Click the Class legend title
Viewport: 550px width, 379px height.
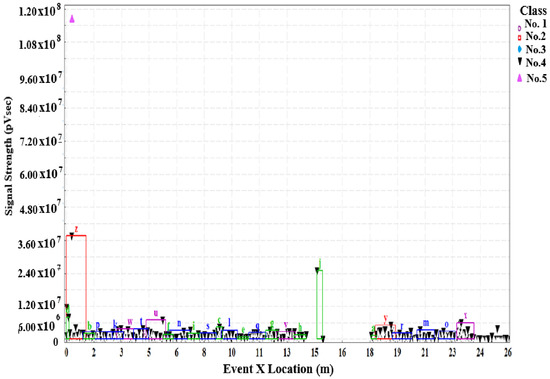[x=533, y=11]
